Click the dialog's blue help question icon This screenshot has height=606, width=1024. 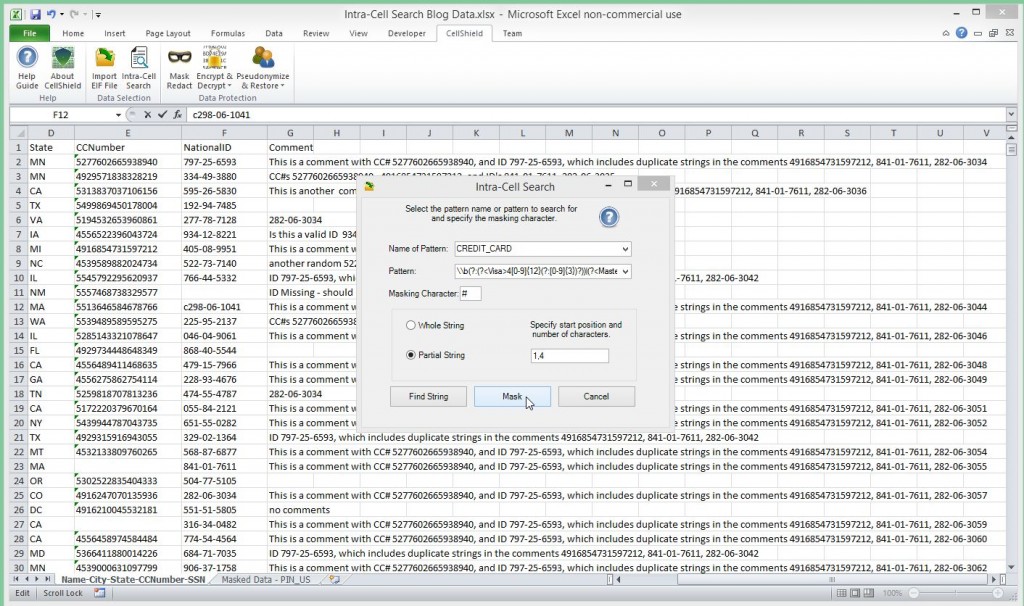click(x=609, y=217)
